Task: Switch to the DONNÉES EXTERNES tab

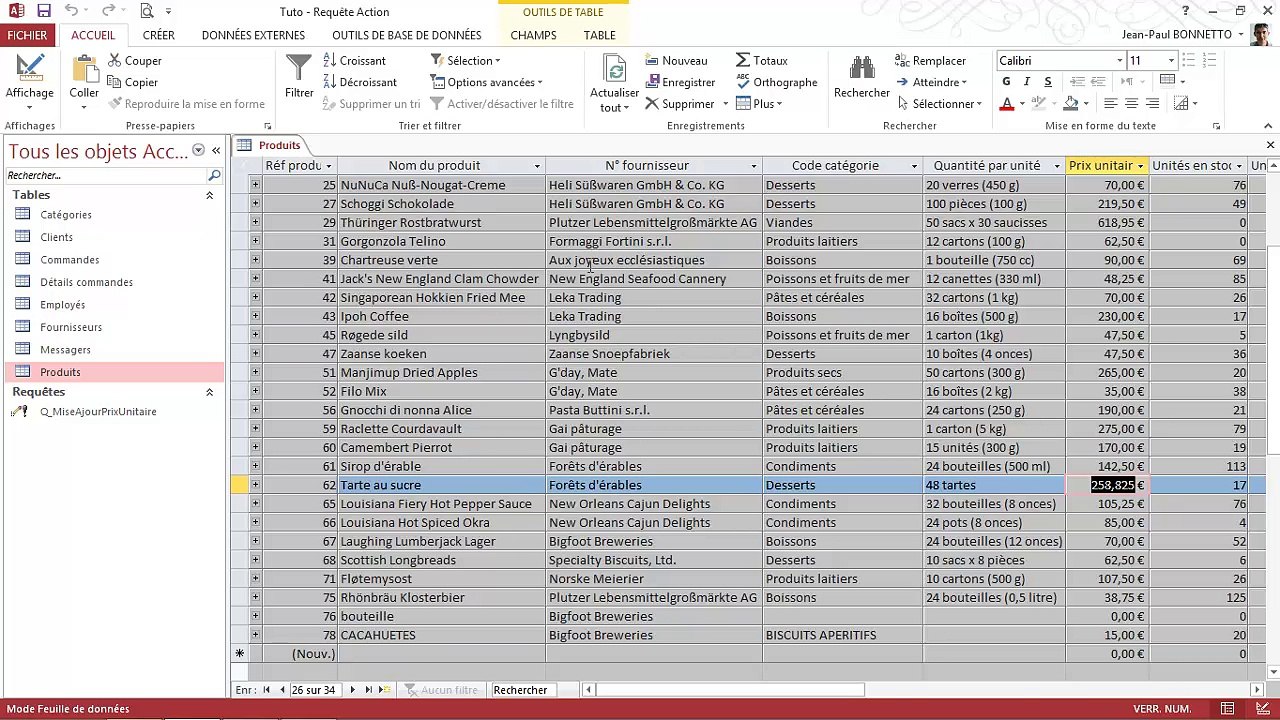Action: 253,35
